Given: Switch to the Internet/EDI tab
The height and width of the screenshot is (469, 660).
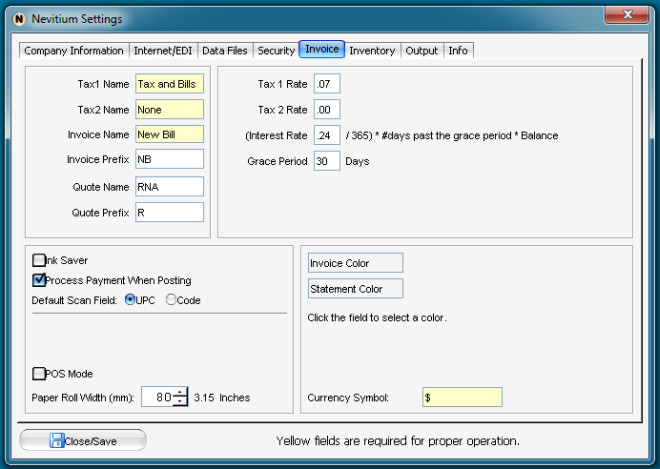Looking at the screenshot, I should 163,51.
